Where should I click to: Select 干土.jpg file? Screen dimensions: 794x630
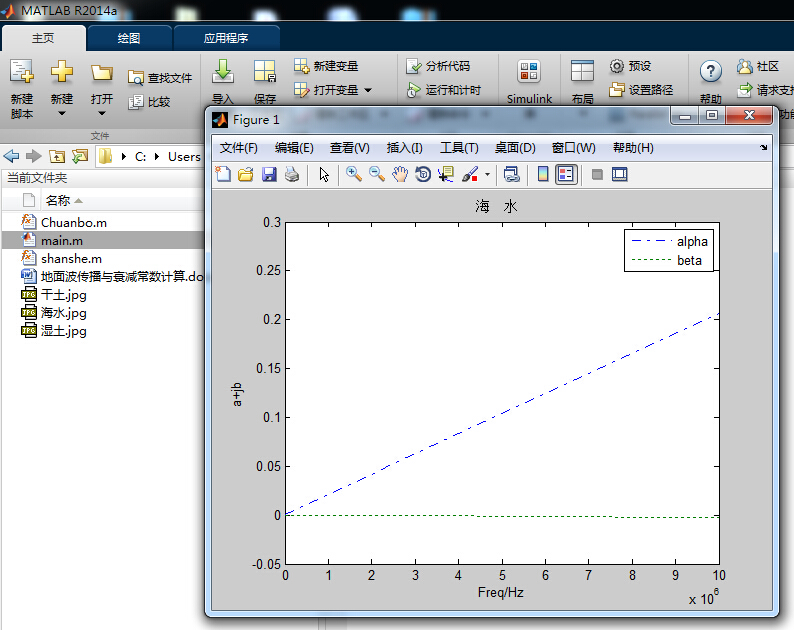point(64,295)
